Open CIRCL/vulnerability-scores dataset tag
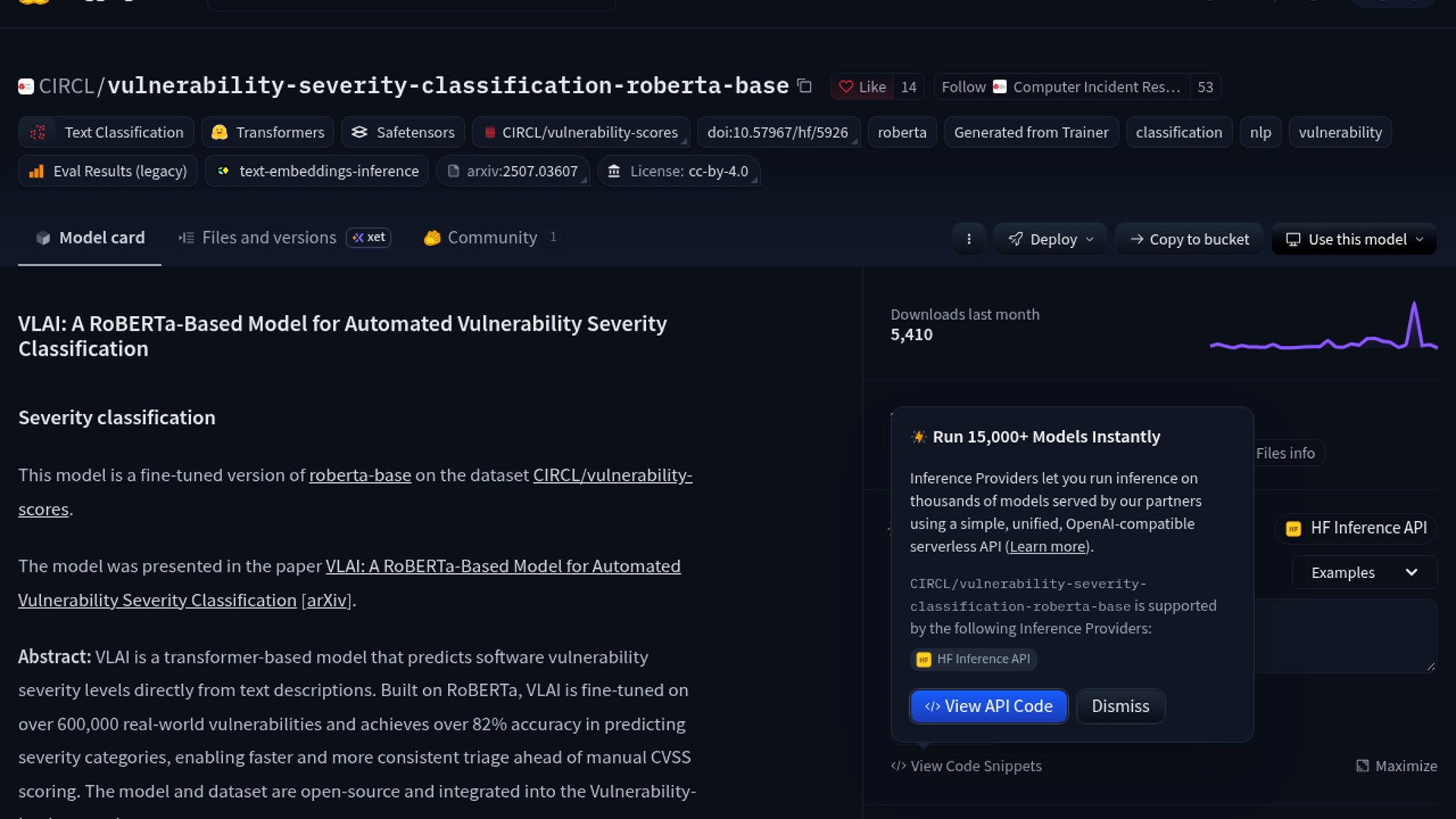This screenshot has width=1456, height=819. pos(581,132)
